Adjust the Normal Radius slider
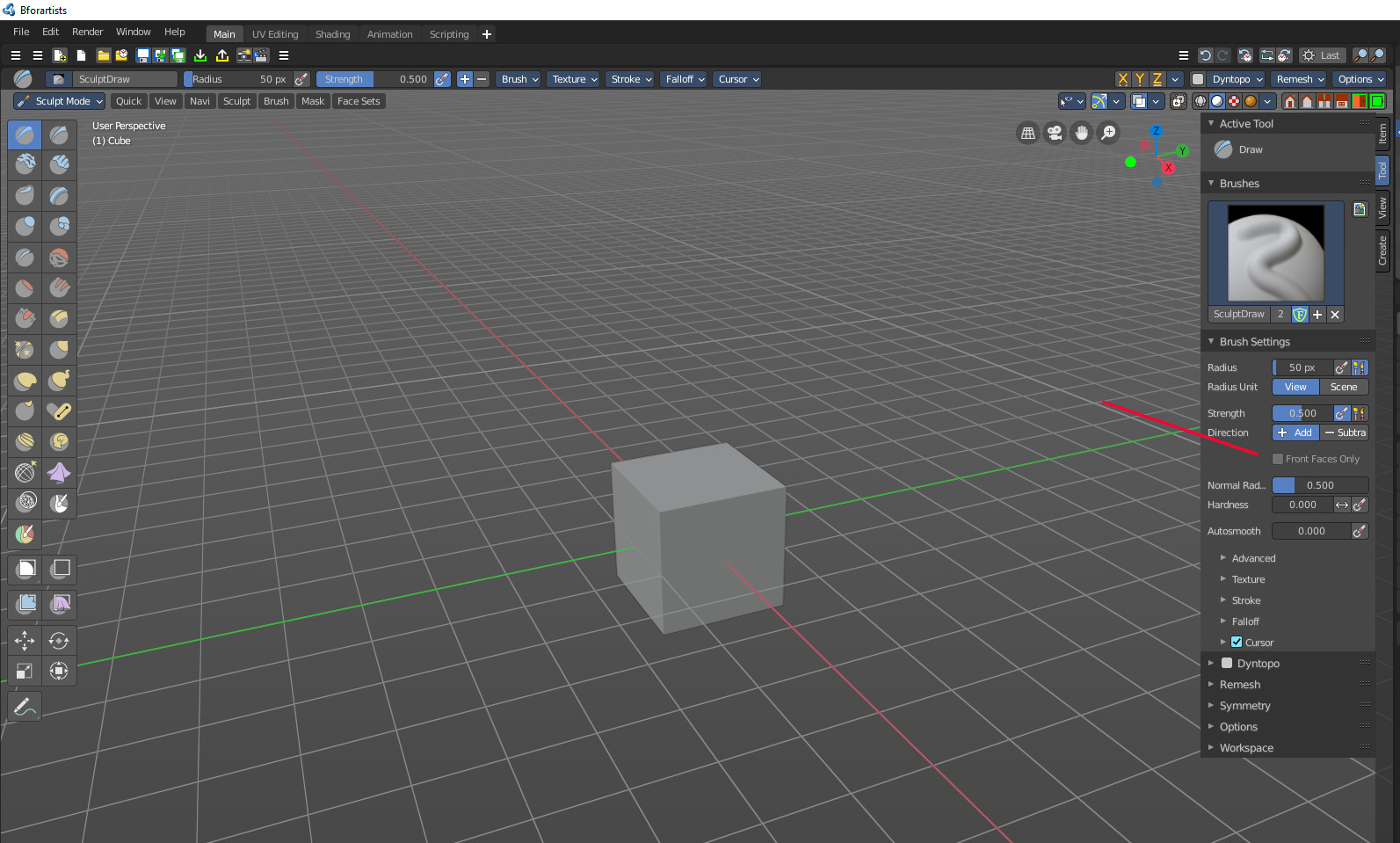The width and height of the screenshot is (1400, 843). pyautogui.click(x=1320, y=485)
